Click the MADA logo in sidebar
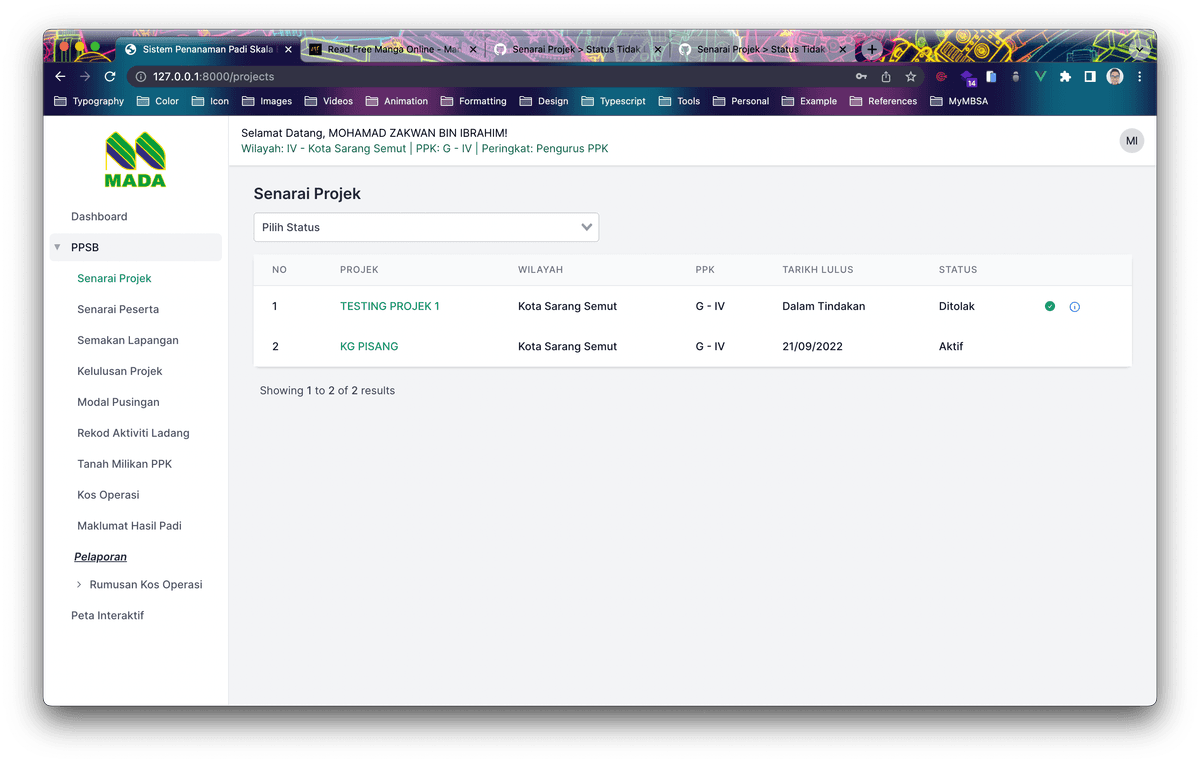 point(135,160)
